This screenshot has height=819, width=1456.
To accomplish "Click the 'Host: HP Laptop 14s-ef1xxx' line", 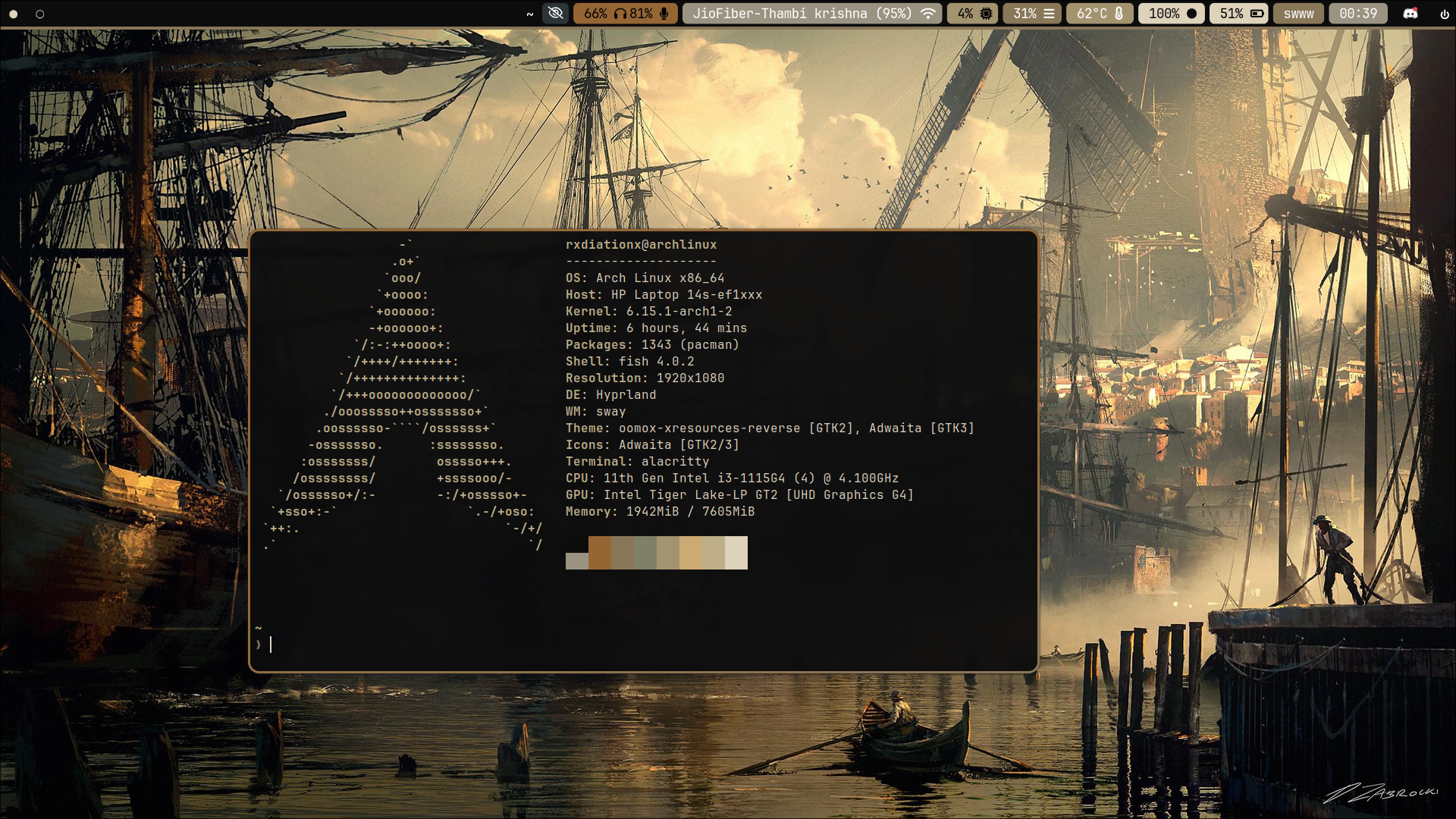I will (664, 294).
